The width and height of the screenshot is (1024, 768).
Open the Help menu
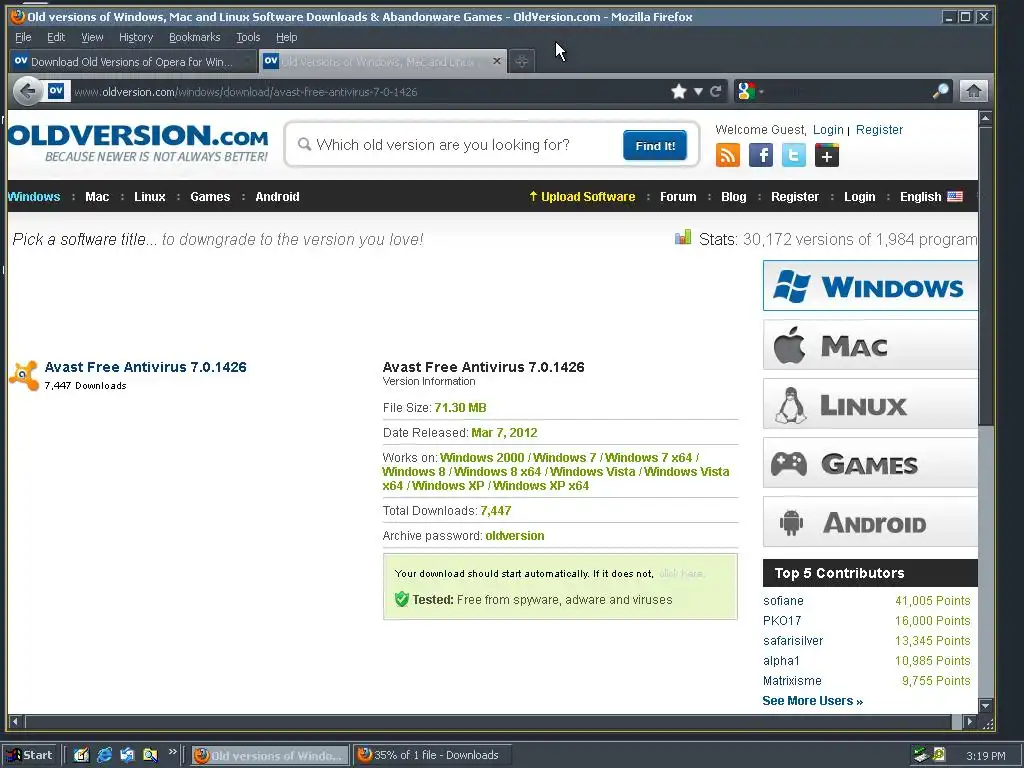[x=286, y=37]
